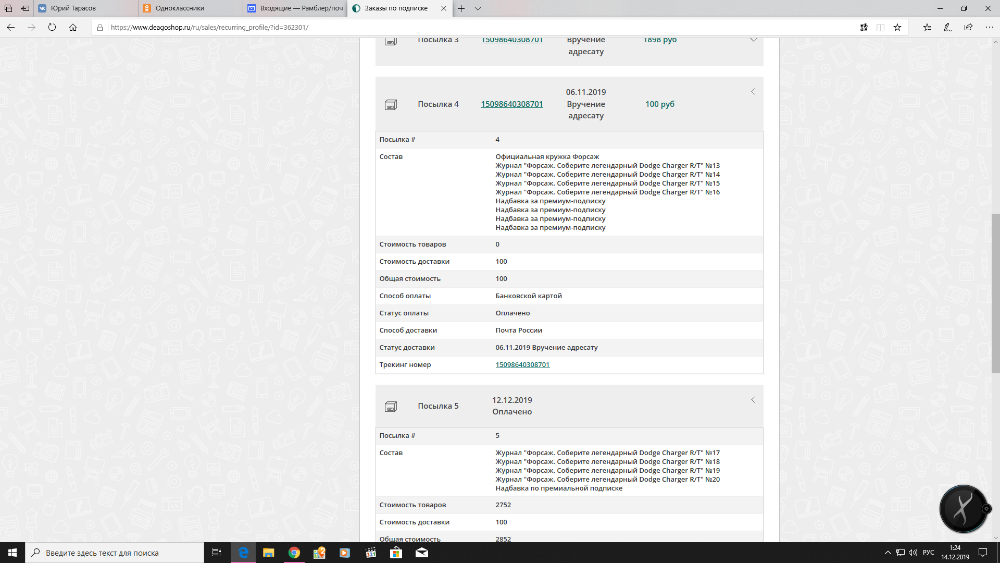This screenshot has height=563, width=1000.
Task: Open the browser back navigation arrow
Action: [11, 27]
